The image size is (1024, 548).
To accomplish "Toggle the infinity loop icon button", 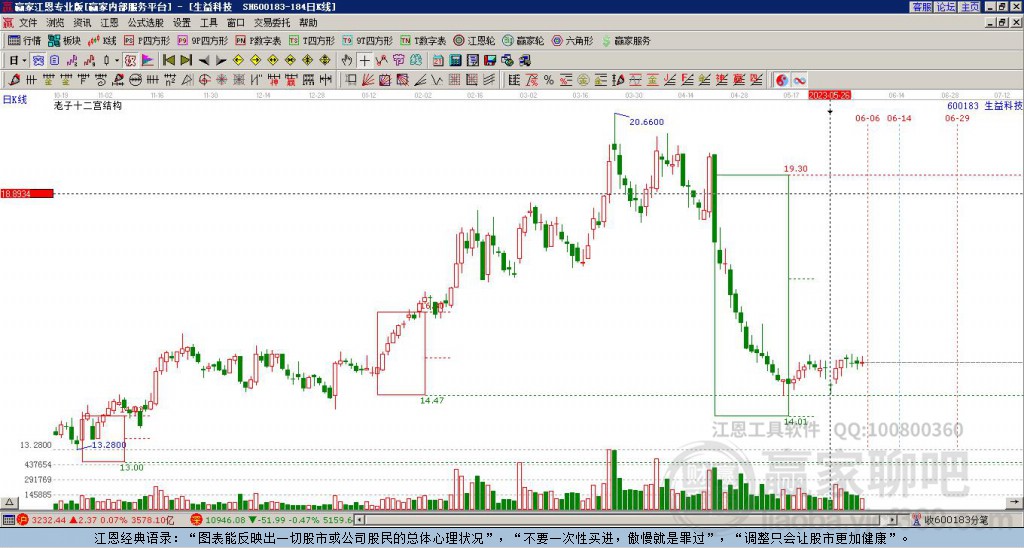I will [799, 80].
